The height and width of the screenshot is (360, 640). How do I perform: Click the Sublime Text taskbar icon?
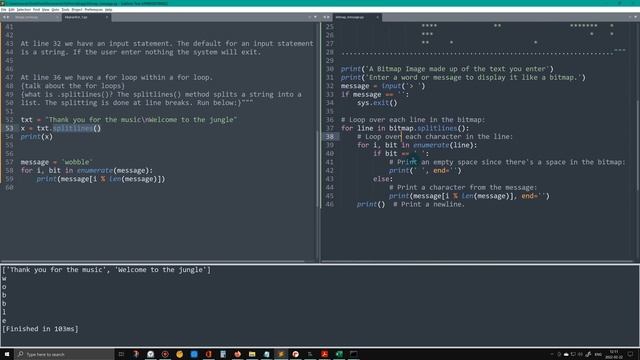tap(281, 354)
